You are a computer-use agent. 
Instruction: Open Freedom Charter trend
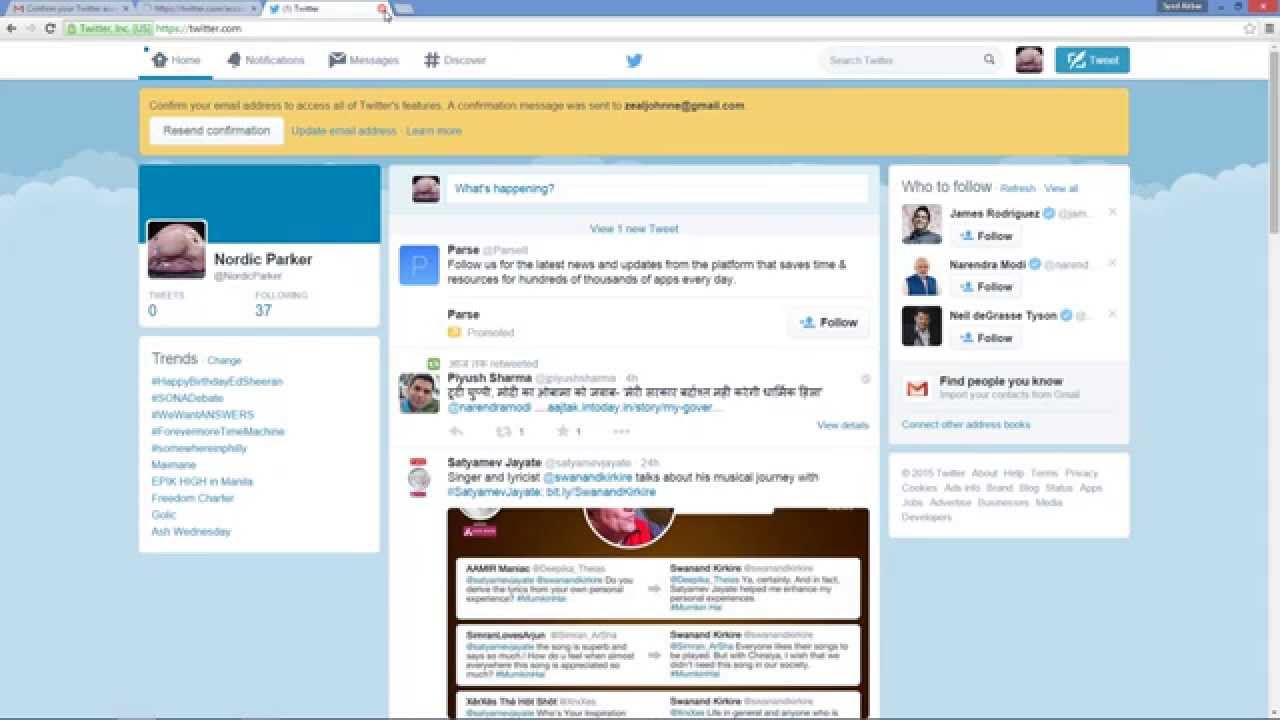point(193,498)
